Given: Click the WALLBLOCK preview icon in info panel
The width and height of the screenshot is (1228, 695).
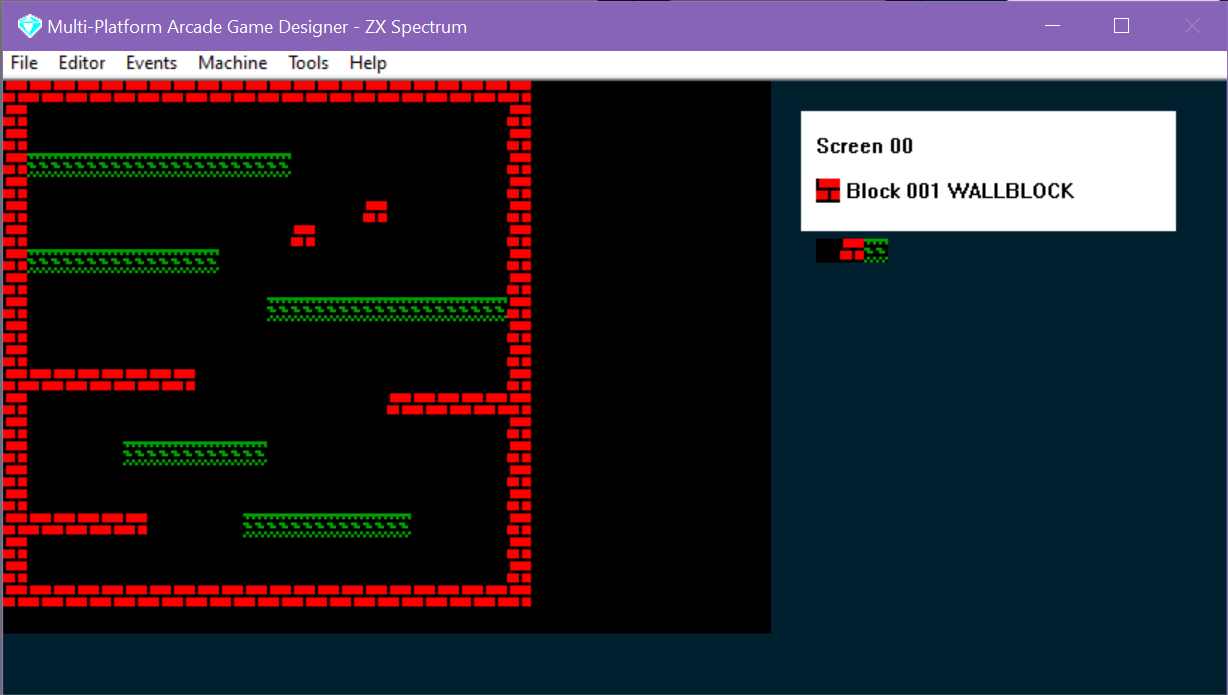Looking at the screenshot, I should click(x=828, y=190).
